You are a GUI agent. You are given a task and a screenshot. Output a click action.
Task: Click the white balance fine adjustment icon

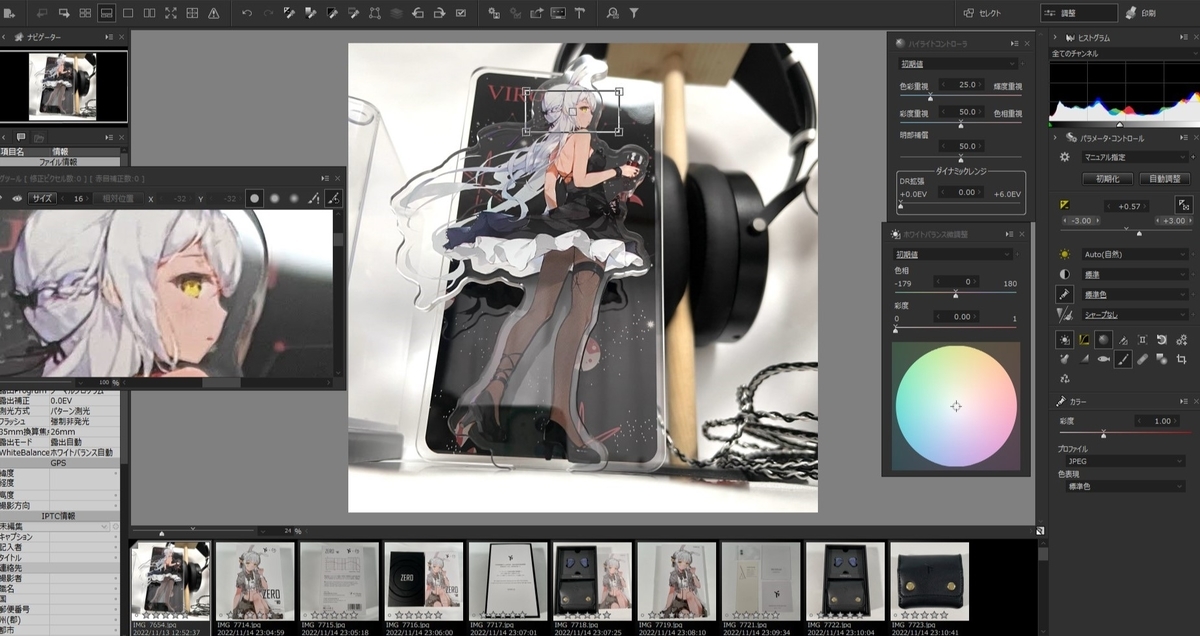(x=1065, y=340)
